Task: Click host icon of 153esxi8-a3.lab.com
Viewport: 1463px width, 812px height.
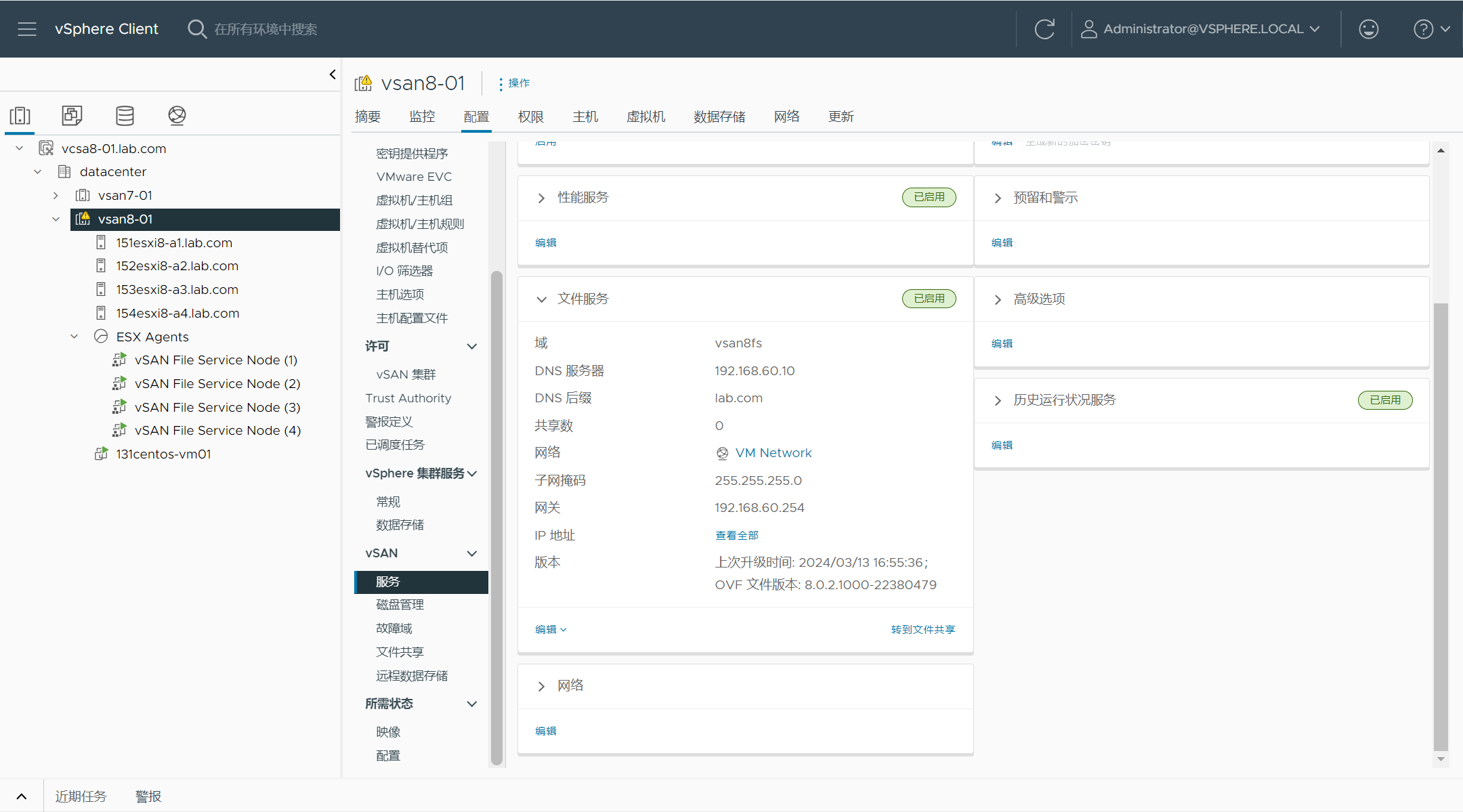Action: click(x=101, y=289)
